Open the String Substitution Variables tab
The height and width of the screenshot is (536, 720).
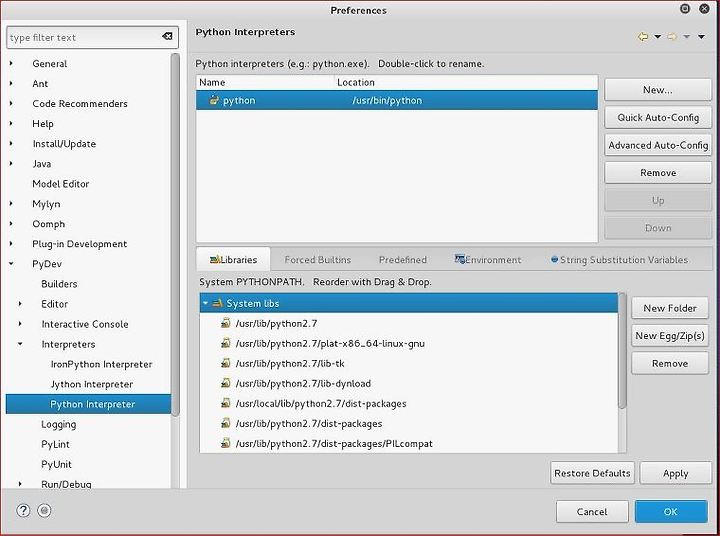[619, 260]
